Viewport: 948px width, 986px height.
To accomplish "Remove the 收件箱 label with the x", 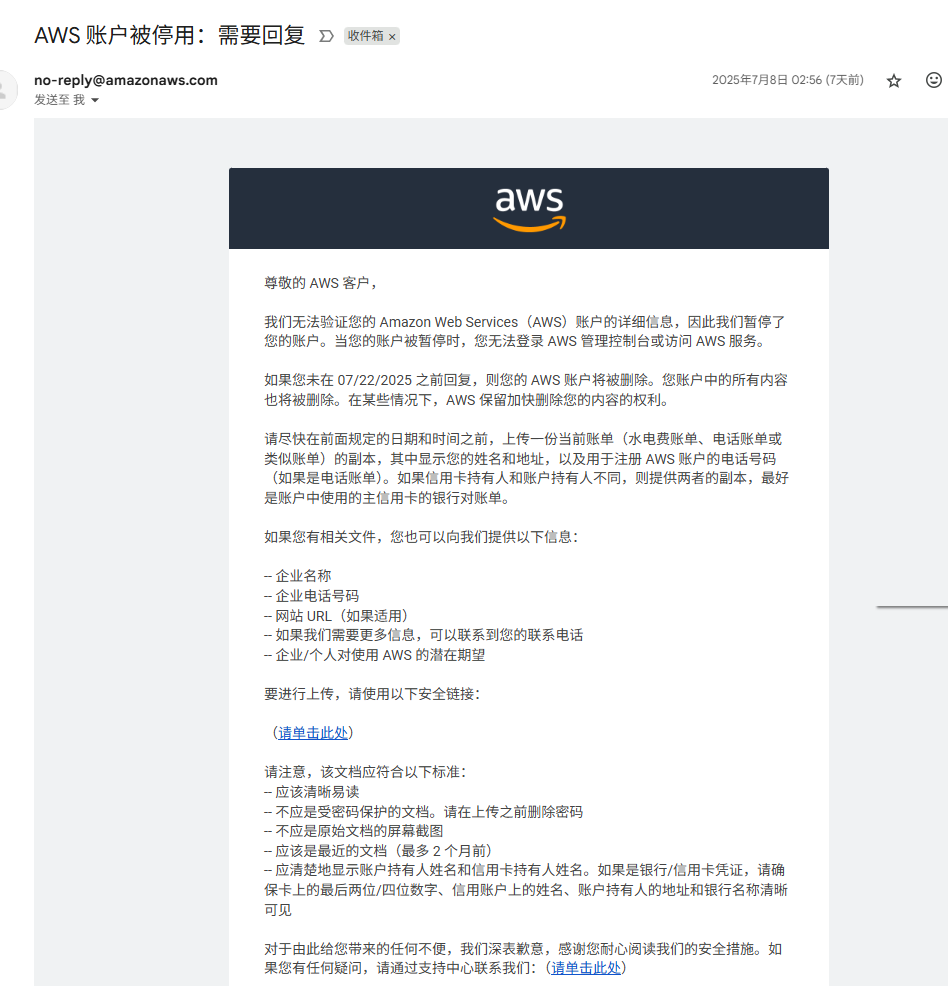I will 392,37.
